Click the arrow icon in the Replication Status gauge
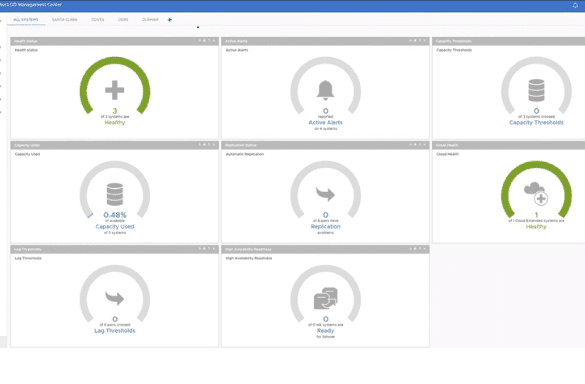 click(325, 194)
